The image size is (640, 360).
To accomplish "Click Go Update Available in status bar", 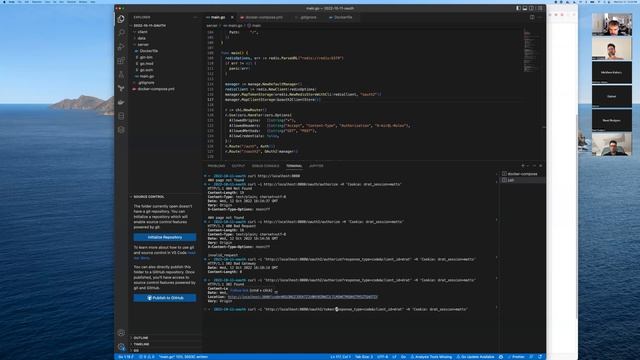I will 475,357.
